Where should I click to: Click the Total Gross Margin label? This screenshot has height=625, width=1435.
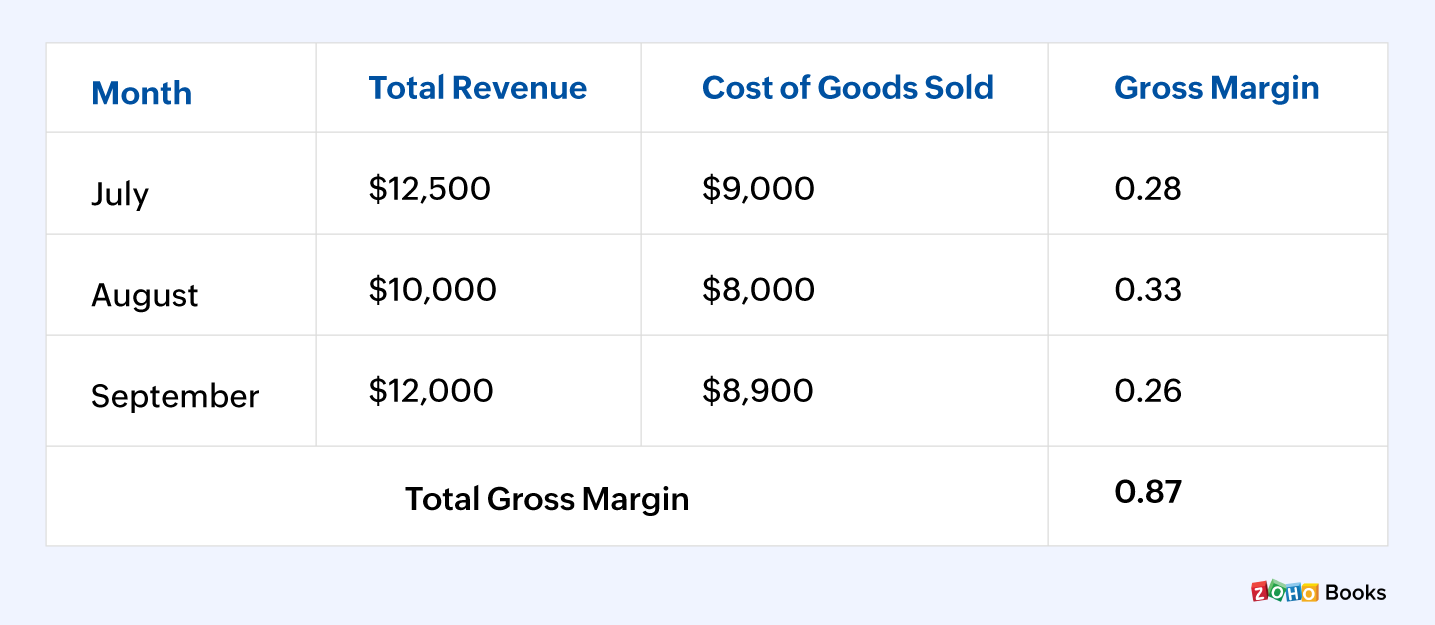coord(547,498)
